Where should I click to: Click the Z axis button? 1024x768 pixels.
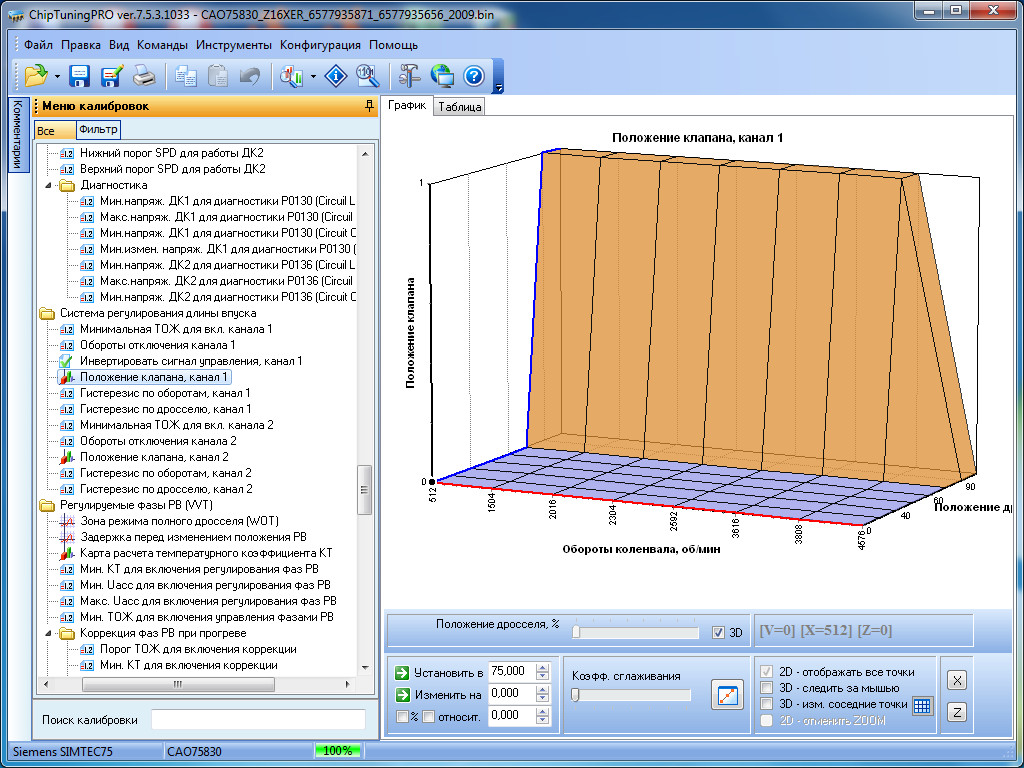956,712
